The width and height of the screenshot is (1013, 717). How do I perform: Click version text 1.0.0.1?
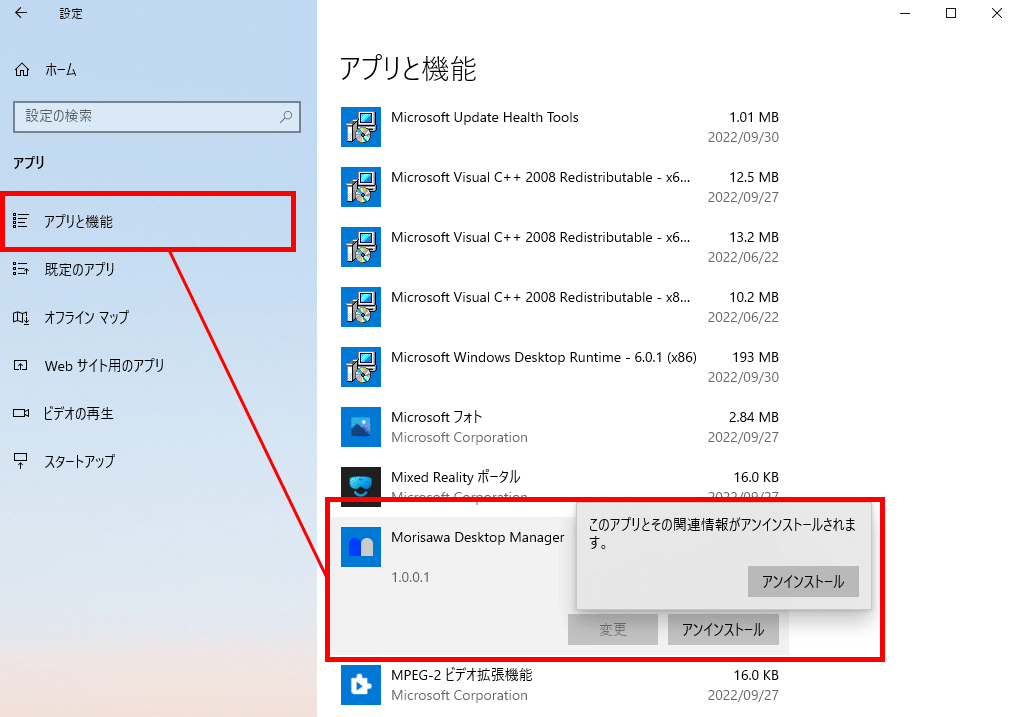click(410, 577)
